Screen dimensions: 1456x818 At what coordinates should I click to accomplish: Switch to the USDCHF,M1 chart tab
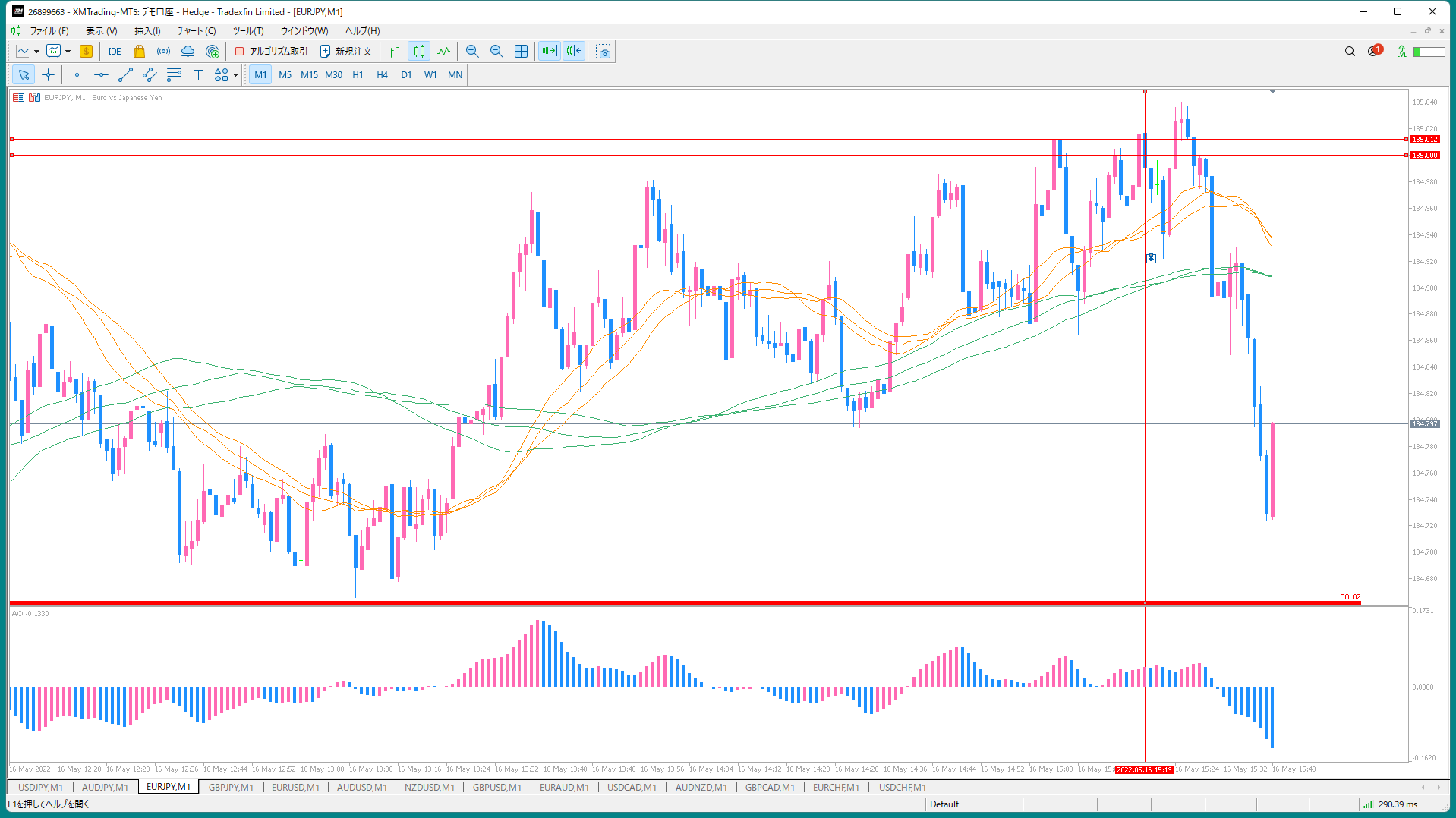[x=902, y=787]
